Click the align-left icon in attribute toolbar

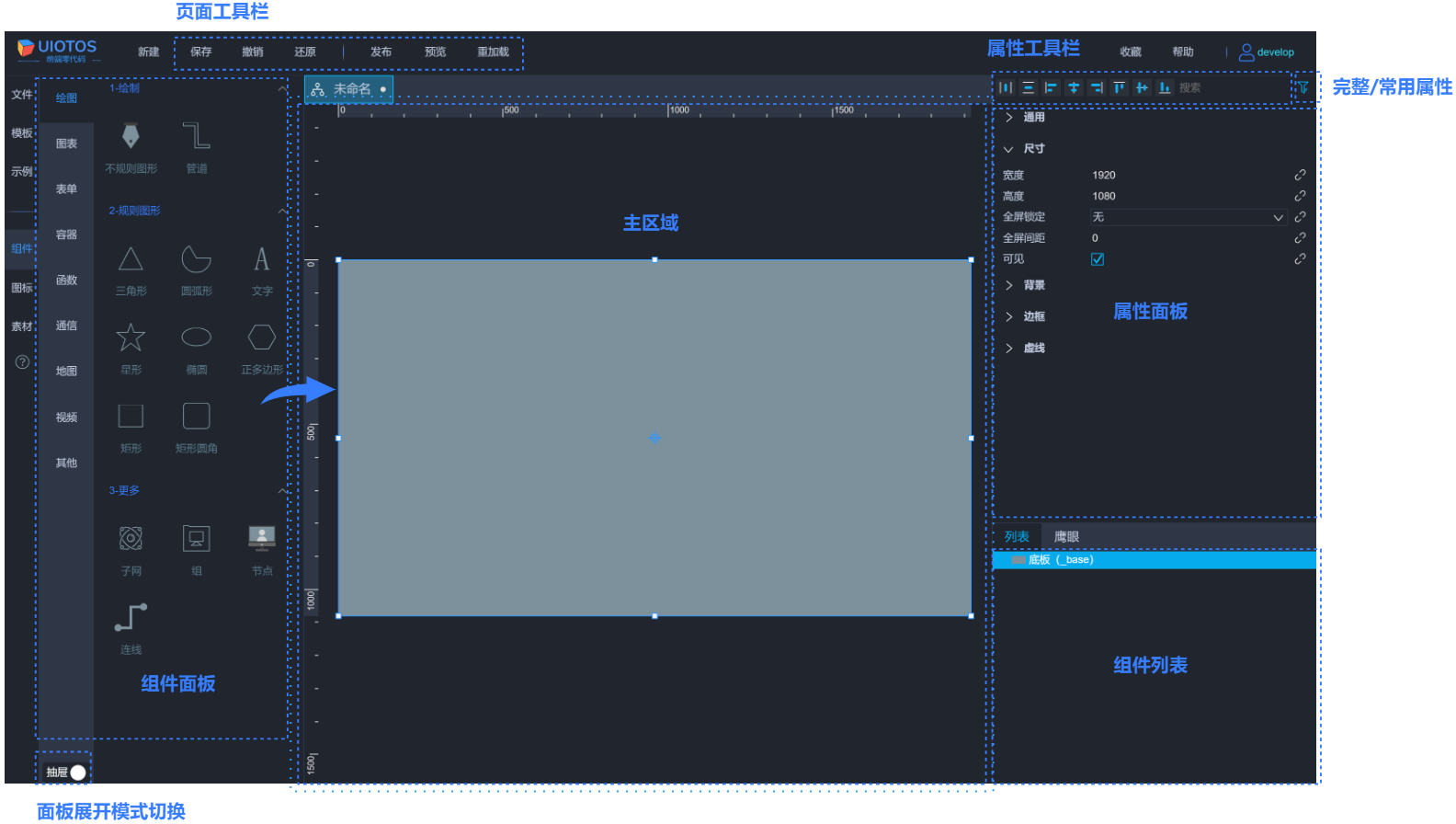[x=1051, y=87]
